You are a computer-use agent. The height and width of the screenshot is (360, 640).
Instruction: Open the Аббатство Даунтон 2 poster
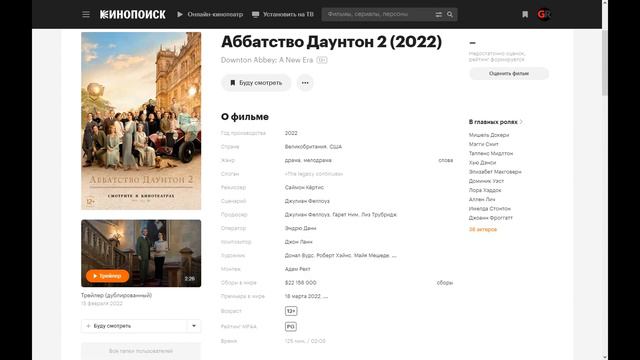[141, 121]
